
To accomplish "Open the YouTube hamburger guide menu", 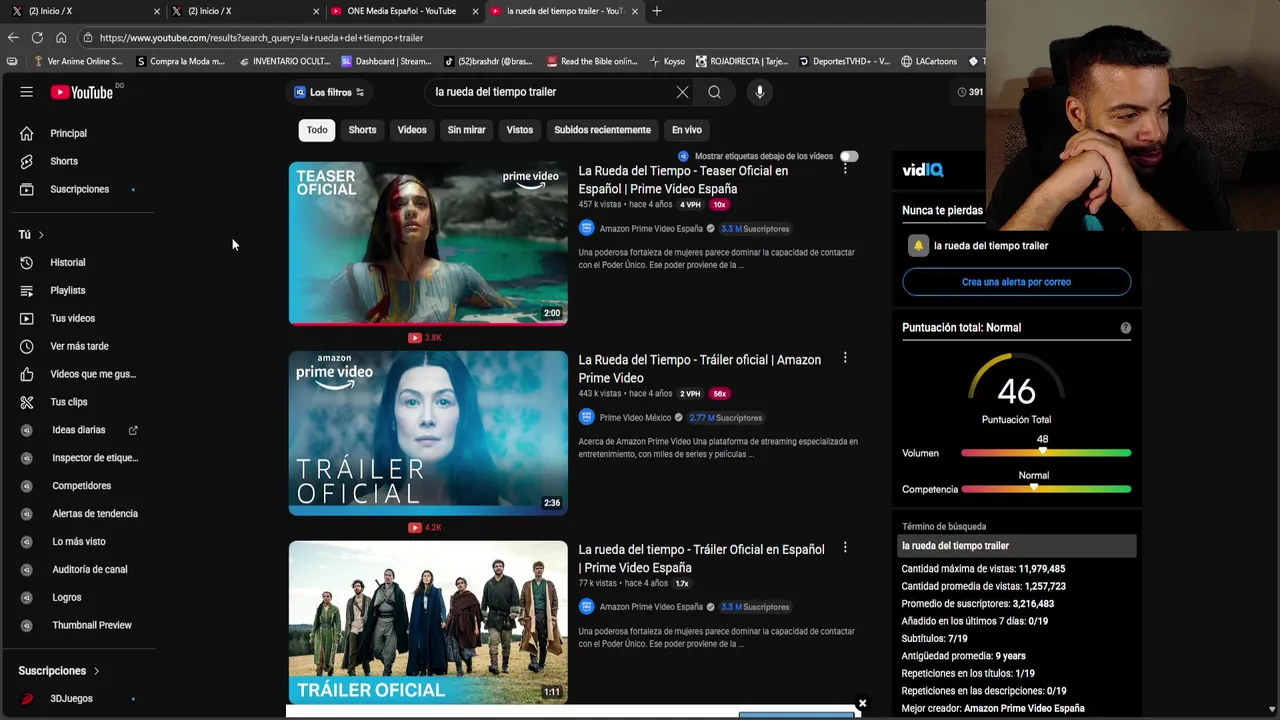I will click(x=27, y=92).
